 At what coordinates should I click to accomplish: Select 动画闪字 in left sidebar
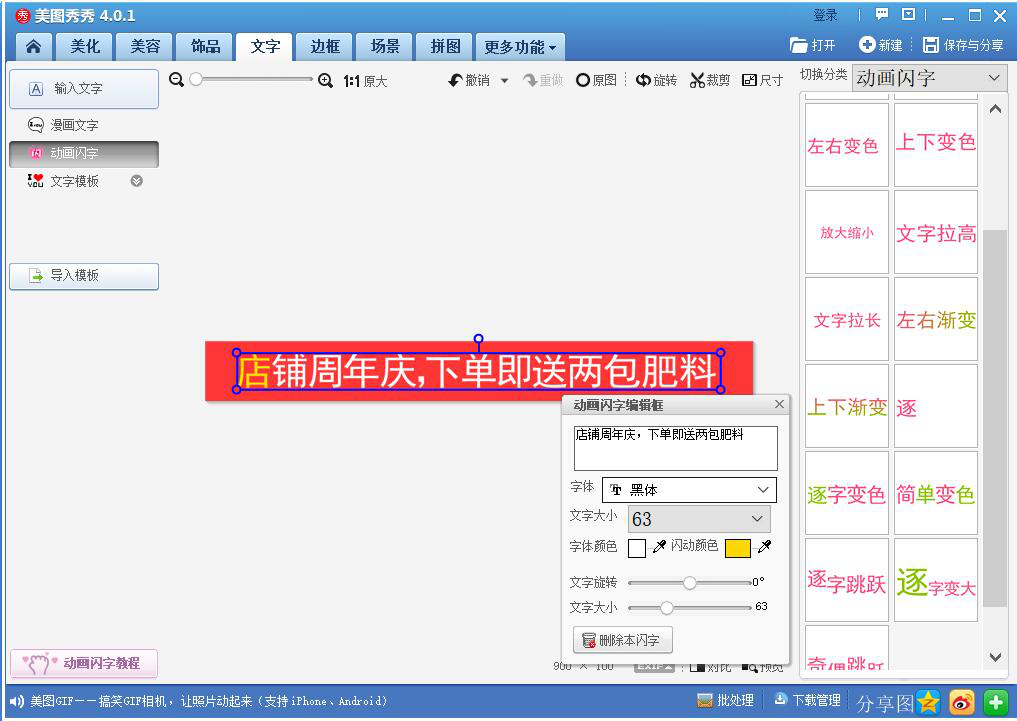point(84,154)
